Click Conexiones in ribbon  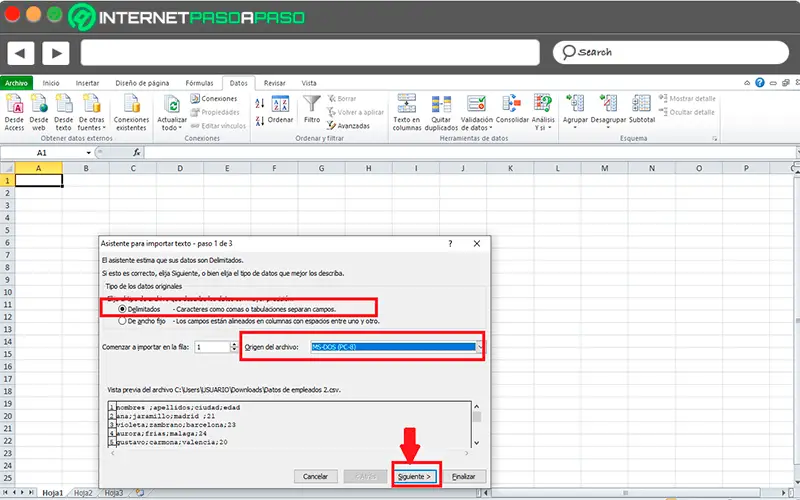coord(214,98)
